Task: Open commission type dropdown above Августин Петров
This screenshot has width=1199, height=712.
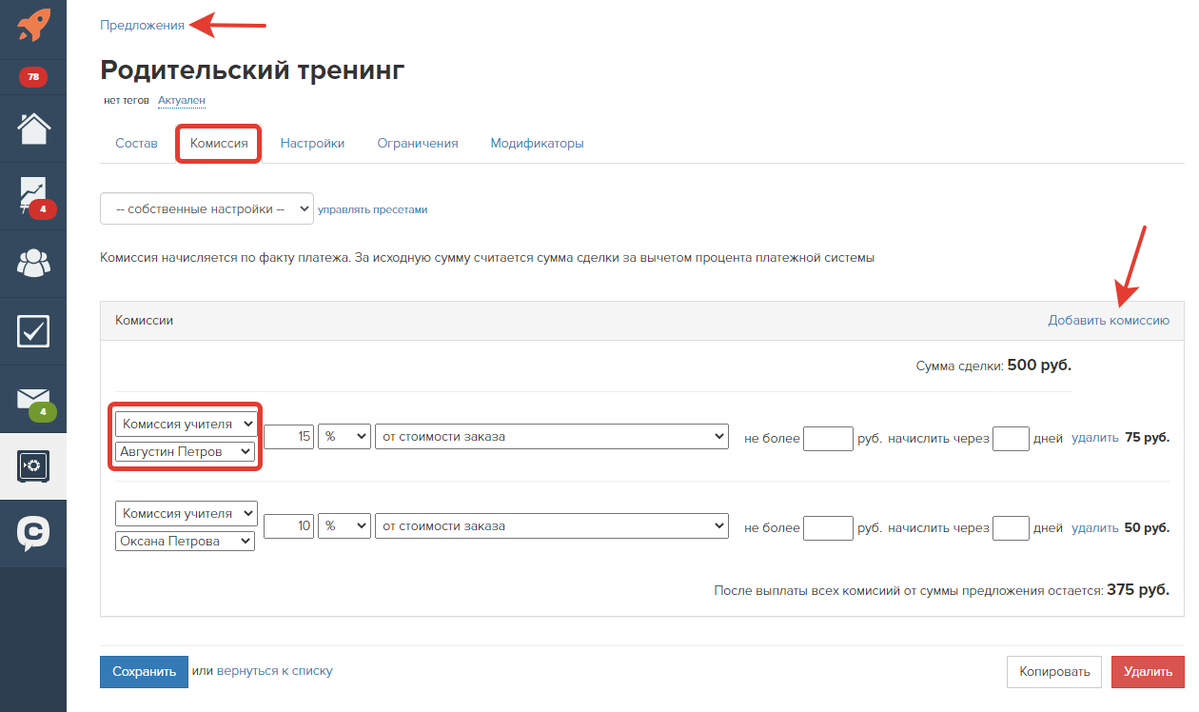Action: click(186, 424)
